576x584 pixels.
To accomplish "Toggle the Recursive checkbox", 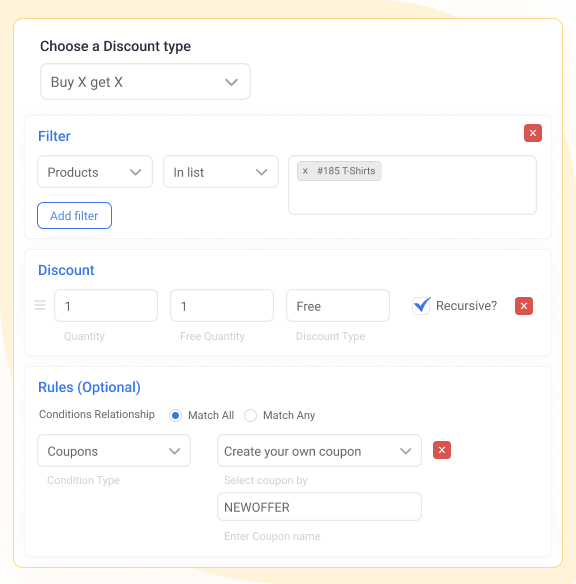I will coord(421,306).
